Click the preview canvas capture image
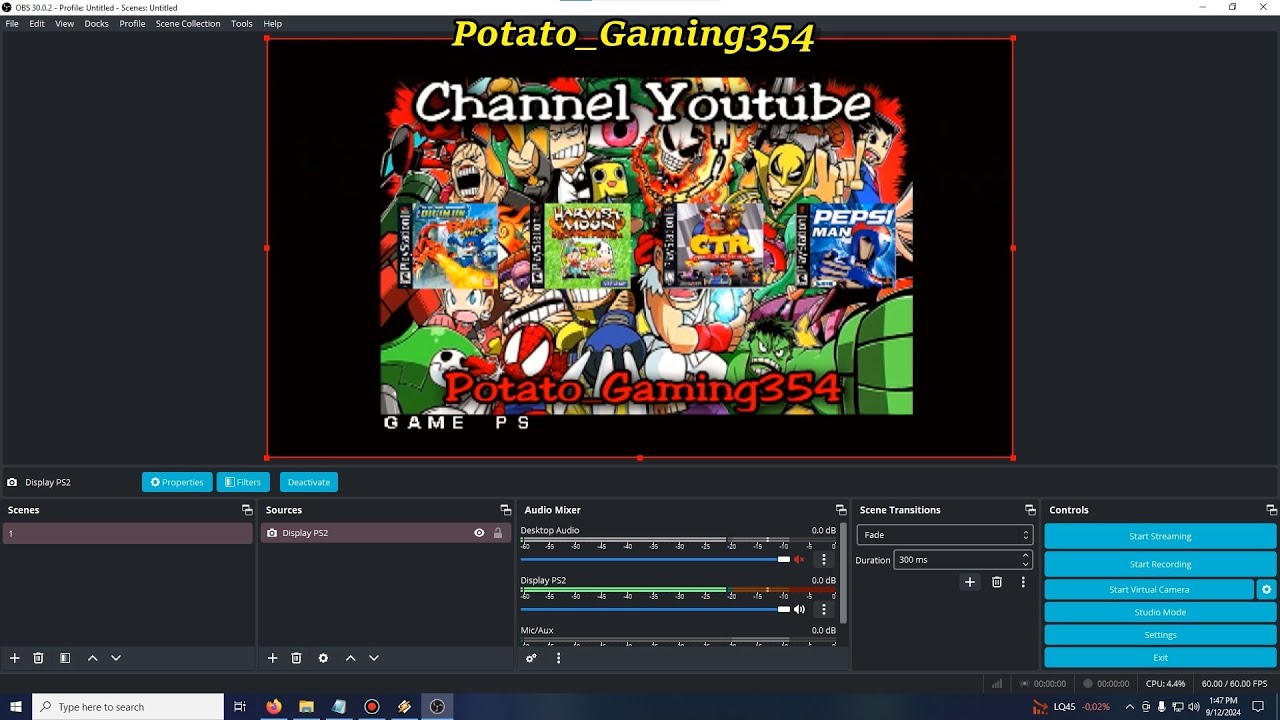Screen dimensions: 1280x720 tap(640, 248)
